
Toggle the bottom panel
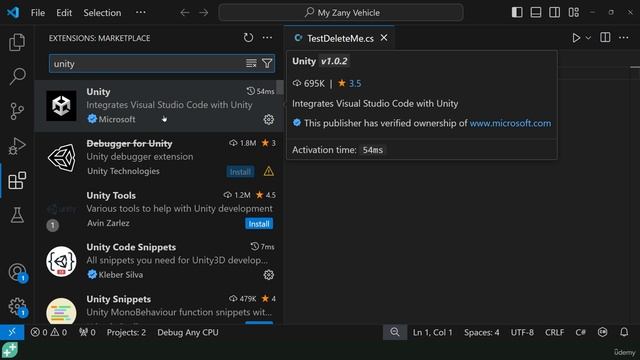point(536,13)
